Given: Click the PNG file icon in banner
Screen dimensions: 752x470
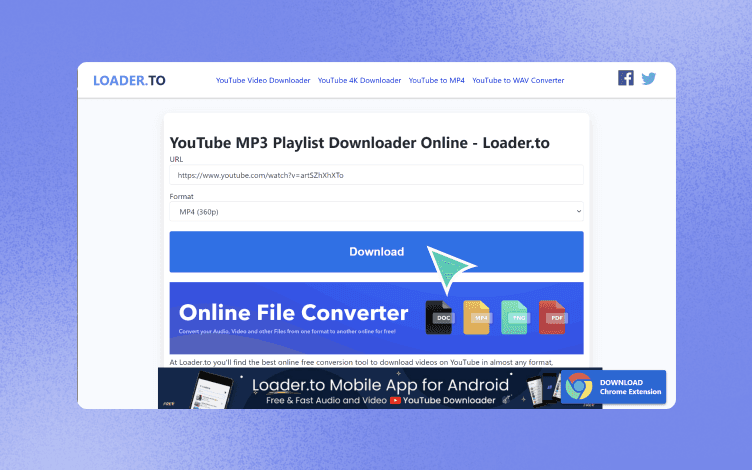Looking at the screenshot, I should (515, 317).
